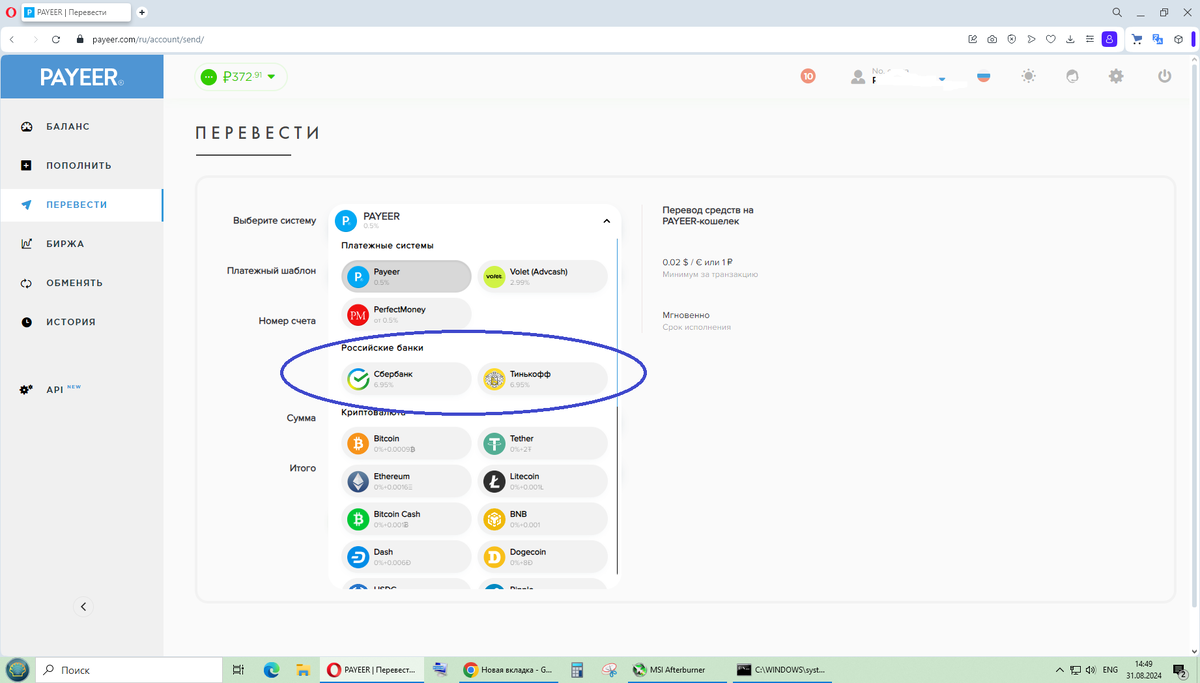Open Microsoft Edge from taskbar
Image resolution: width=1200 pixels, height=683 pixels.
click(x=270, y=670)
